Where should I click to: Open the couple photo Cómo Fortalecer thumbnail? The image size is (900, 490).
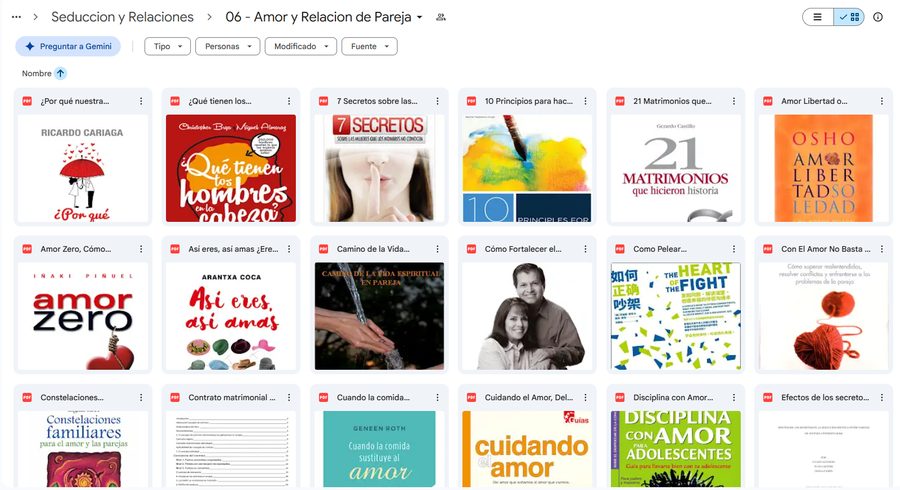pos(527,316)
